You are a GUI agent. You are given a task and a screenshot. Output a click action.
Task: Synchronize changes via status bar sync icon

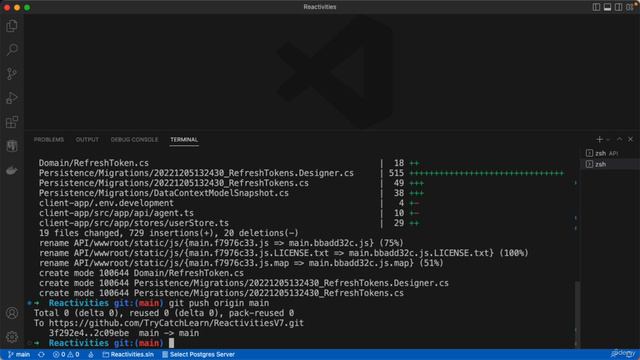41,354
